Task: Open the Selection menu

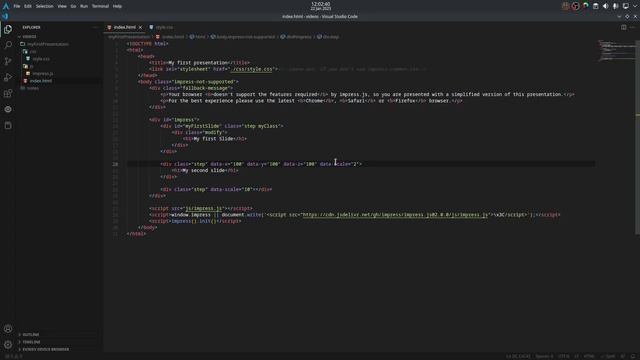Action: click(x=44, y=6)
